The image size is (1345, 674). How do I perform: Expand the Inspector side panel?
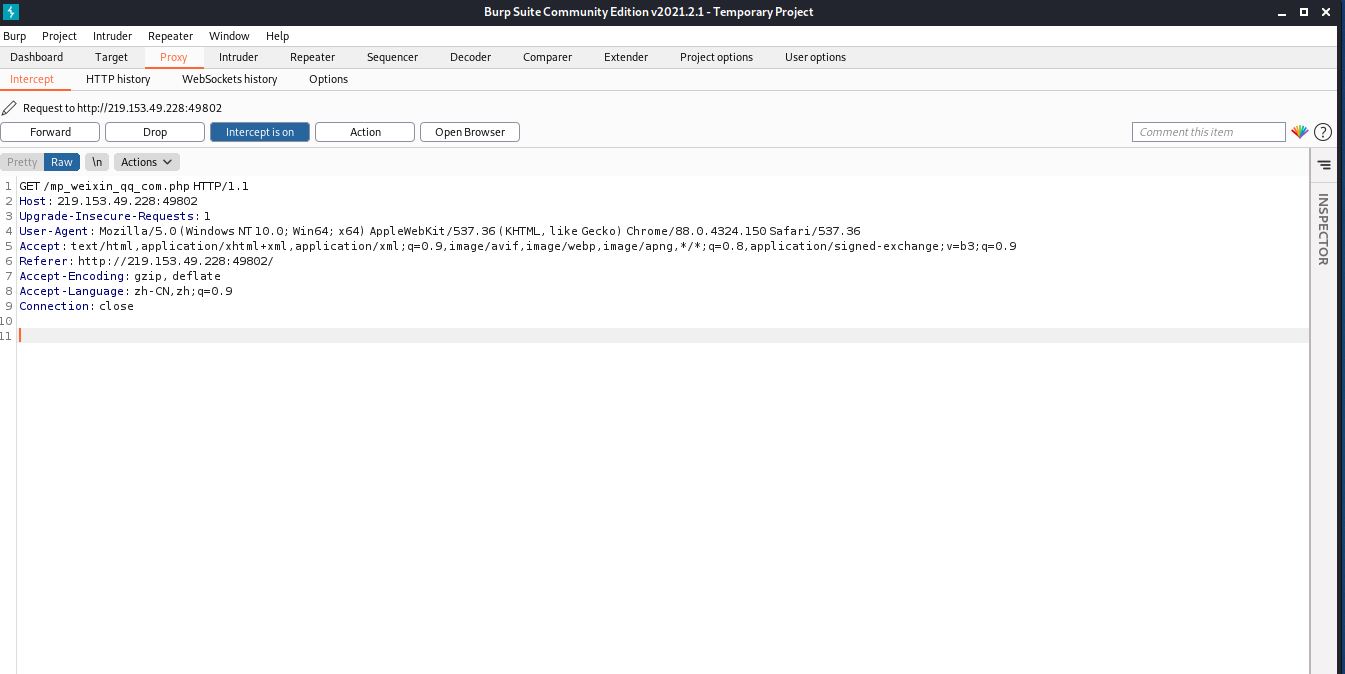coord(1324,230)
